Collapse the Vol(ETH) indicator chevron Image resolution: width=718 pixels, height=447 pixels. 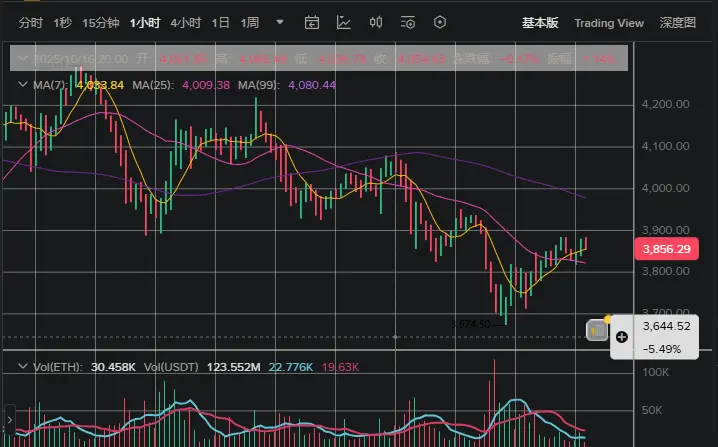pyautogui.click(x=22, y=366)
